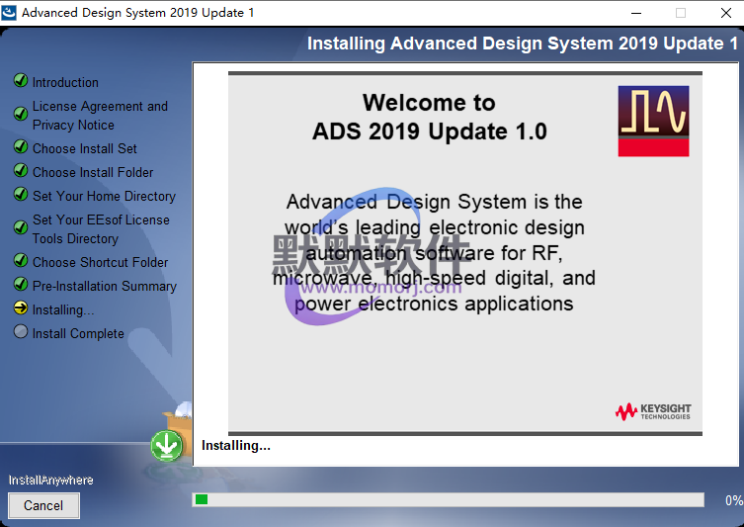
Task: Click the installer icon in title bar
Action: pyautogui.click(x=10, y=13)
